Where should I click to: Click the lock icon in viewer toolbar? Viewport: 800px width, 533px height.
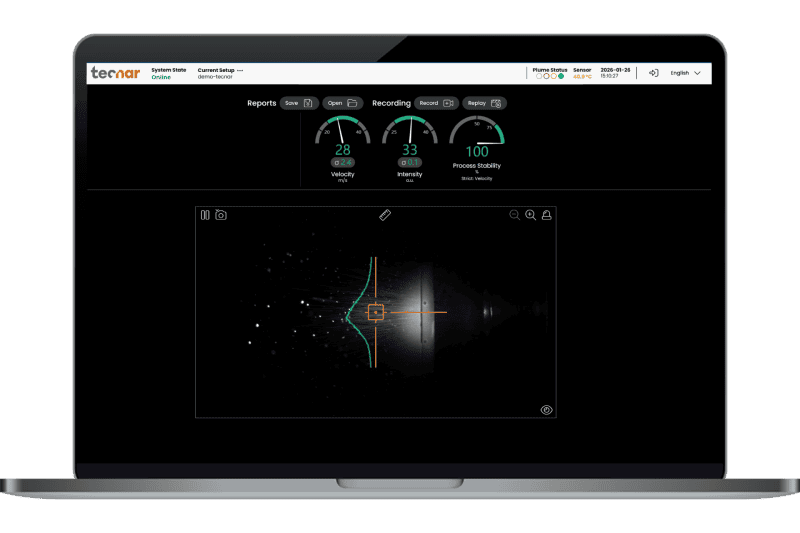547,215
